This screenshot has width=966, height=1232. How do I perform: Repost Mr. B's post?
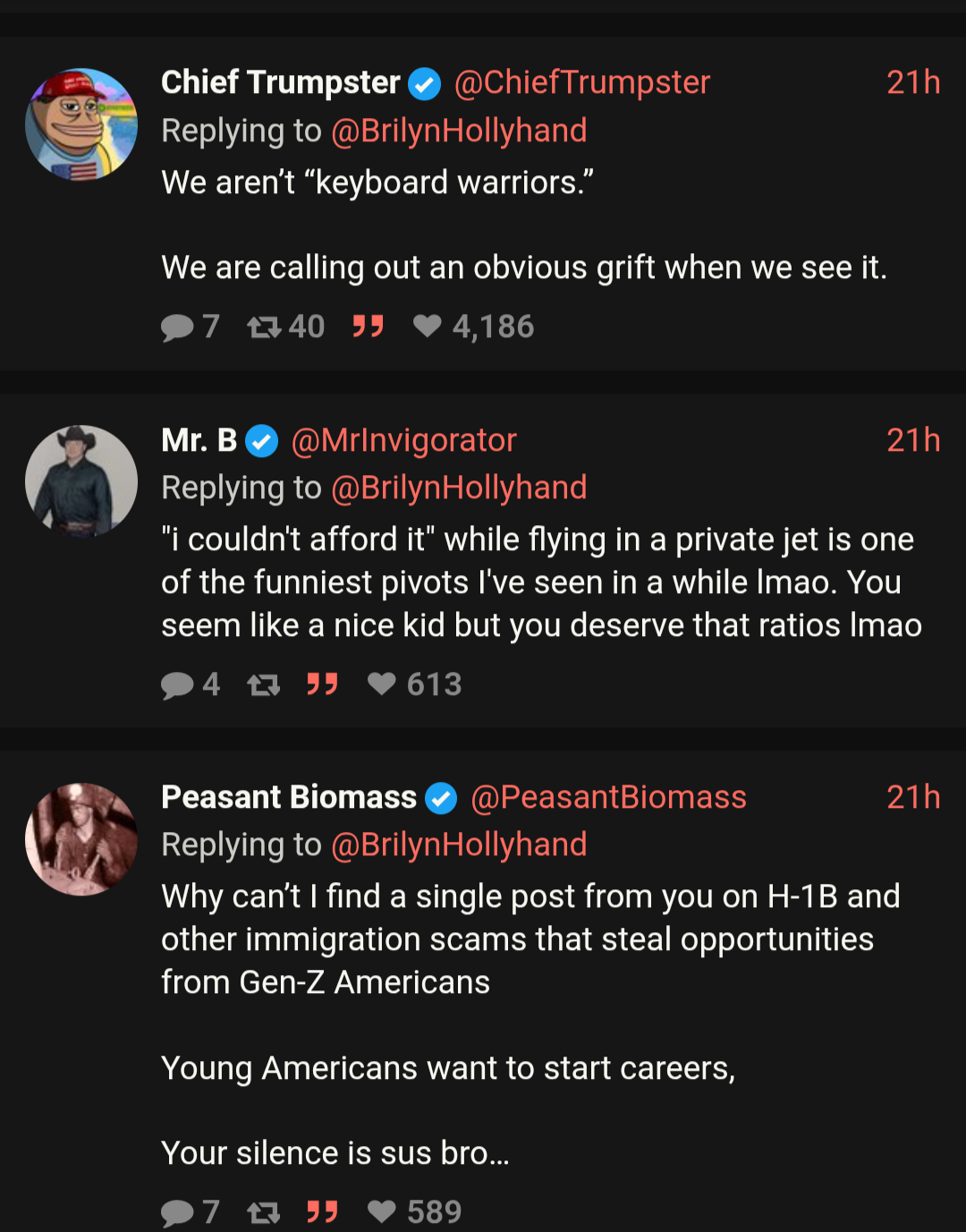click(x=264, y=685)
